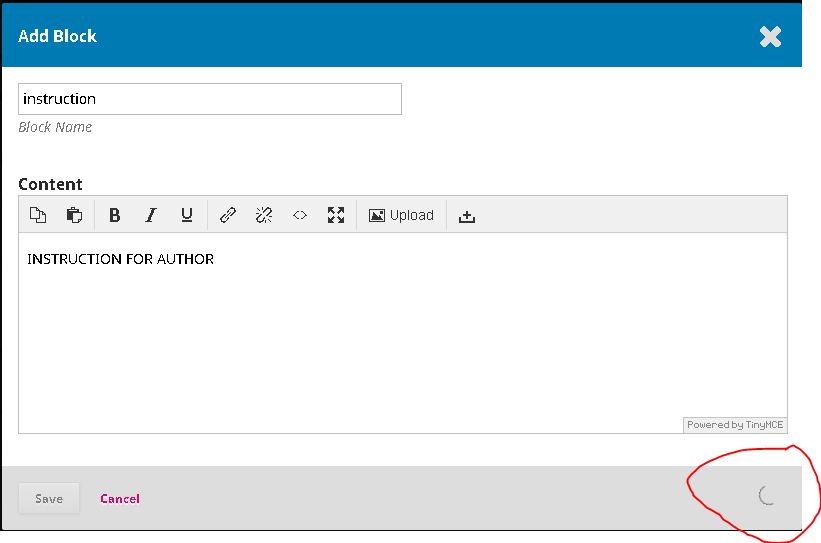This screenshot has height=543, width=821.
Task: Click the Cancel link
Action: pos(120,498)
